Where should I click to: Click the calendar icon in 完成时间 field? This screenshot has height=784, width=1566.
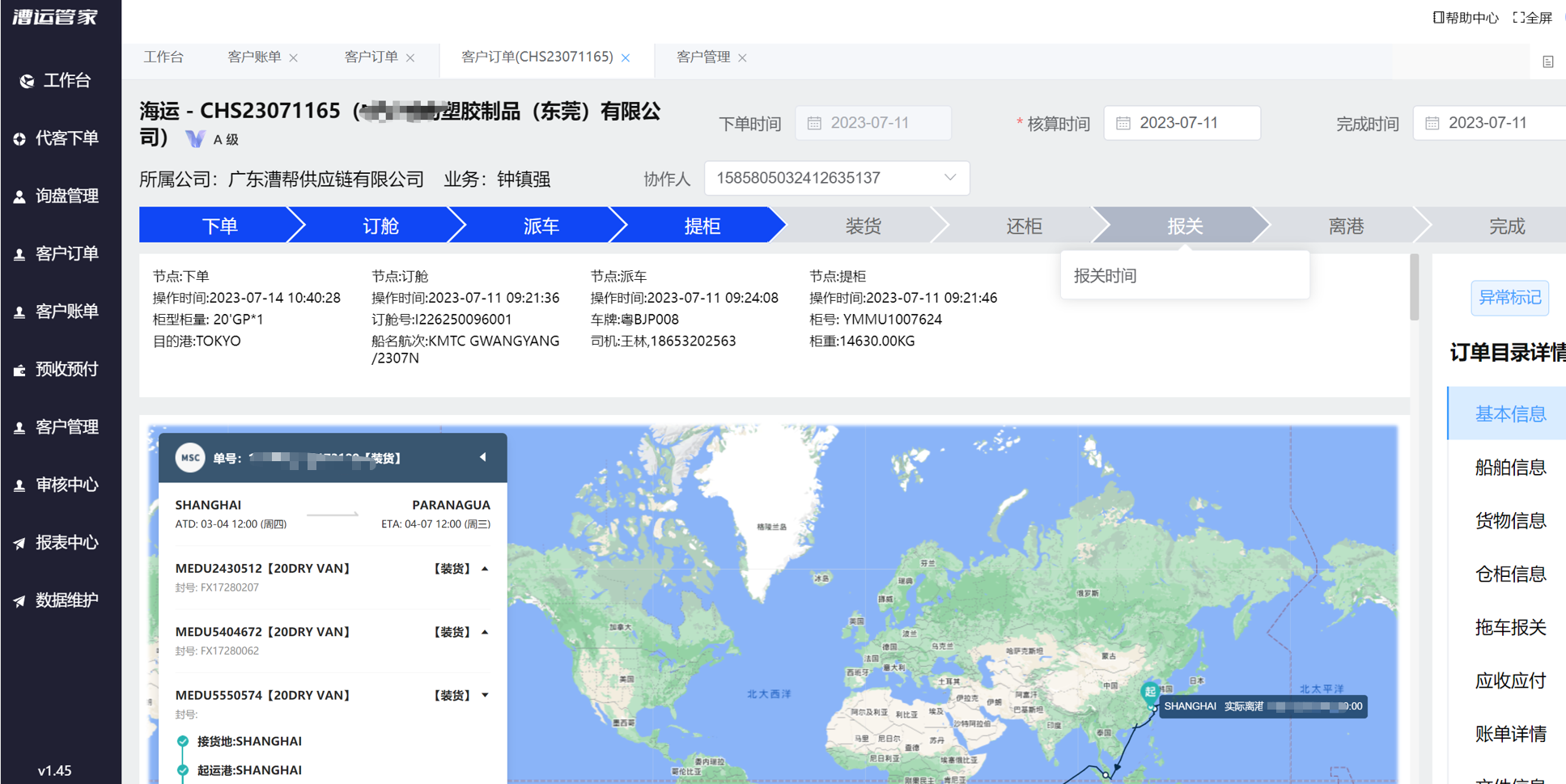click(x=1432, y=123)
